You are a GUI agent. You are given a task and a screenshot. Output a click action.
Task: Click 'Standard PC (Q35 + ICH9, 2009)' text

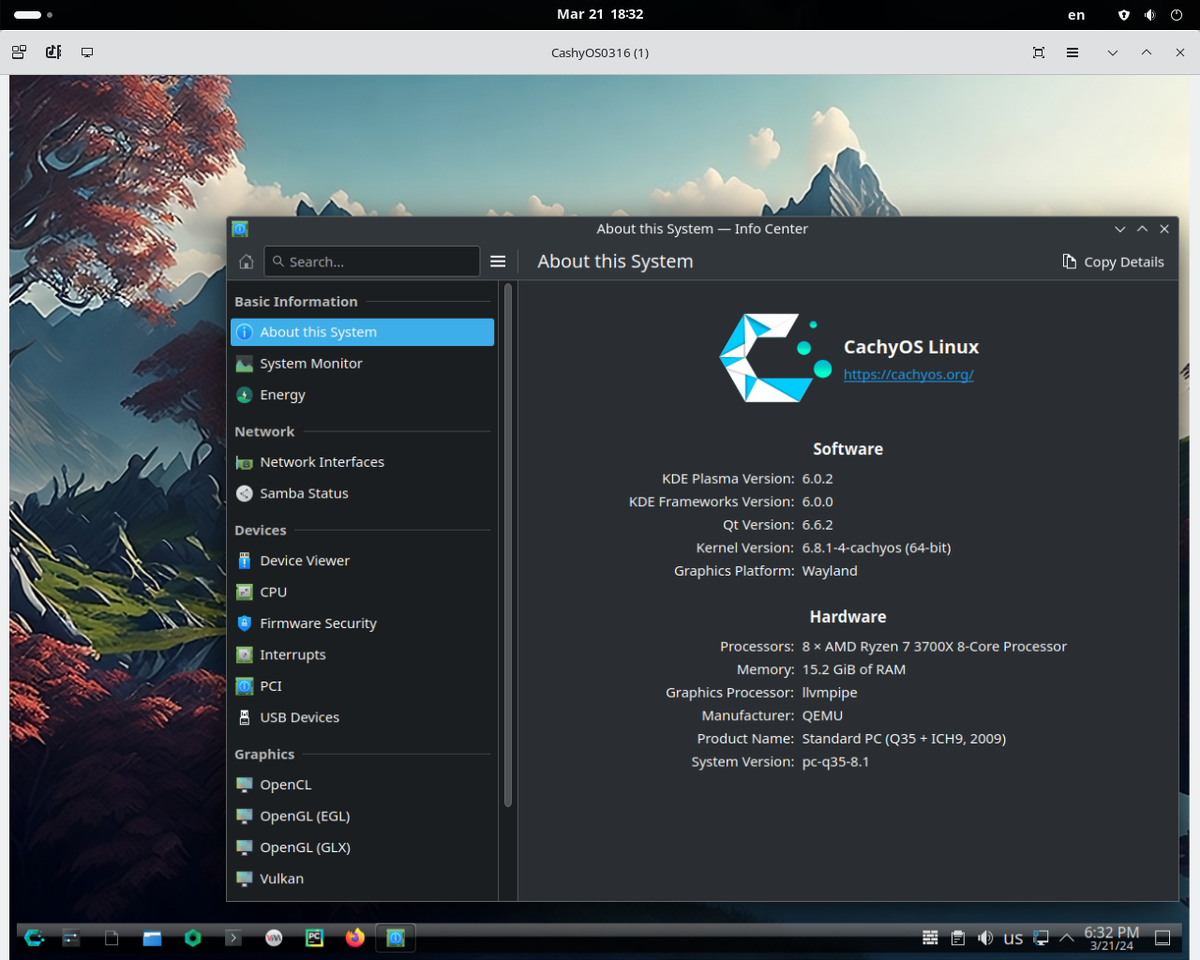coord(904,738)
